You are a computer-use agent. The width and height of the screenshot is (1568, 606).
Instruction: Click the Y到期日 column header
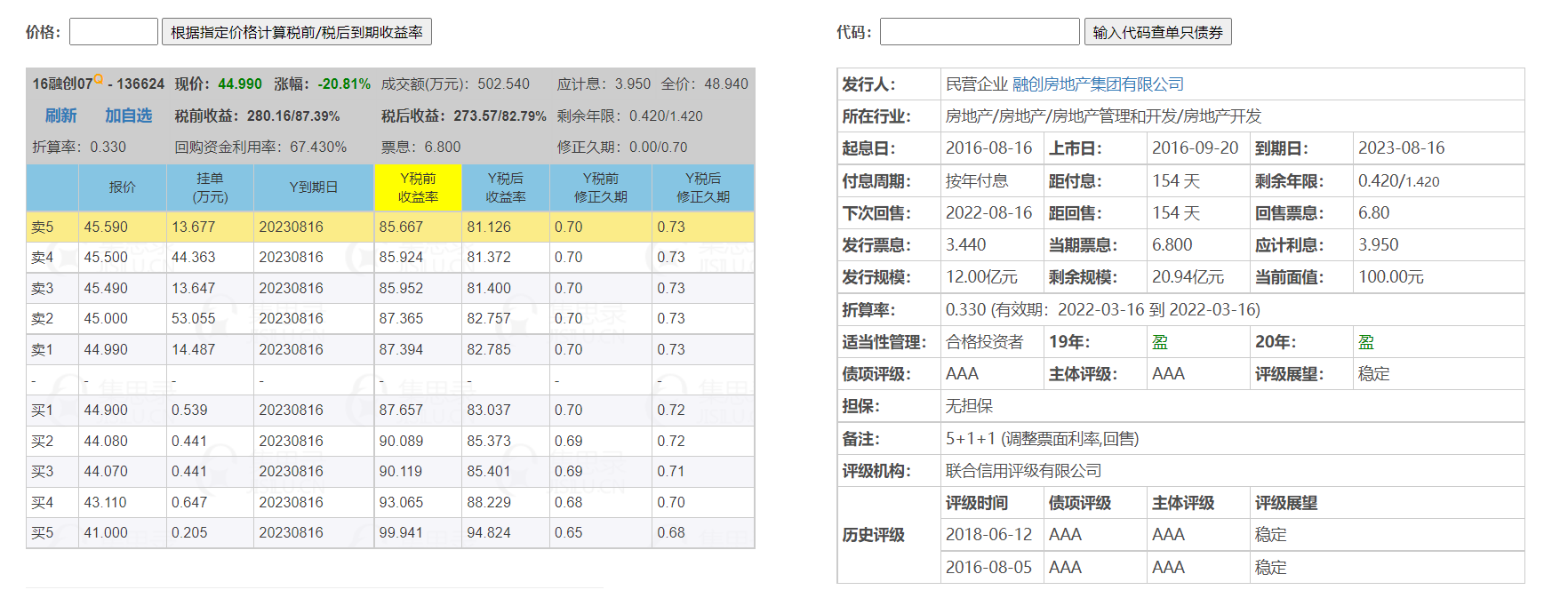tap(313, 187)
